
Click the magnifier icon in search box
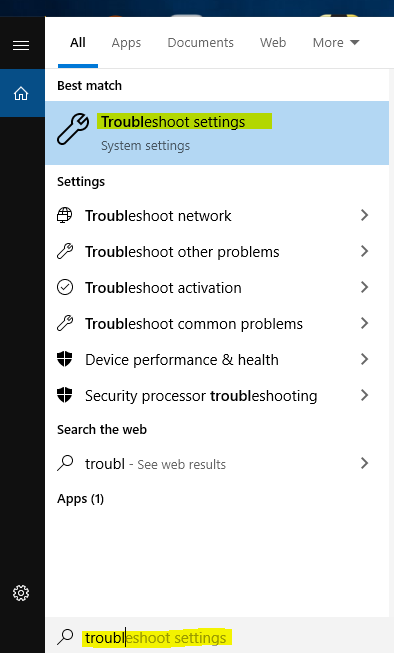(65, 636)
